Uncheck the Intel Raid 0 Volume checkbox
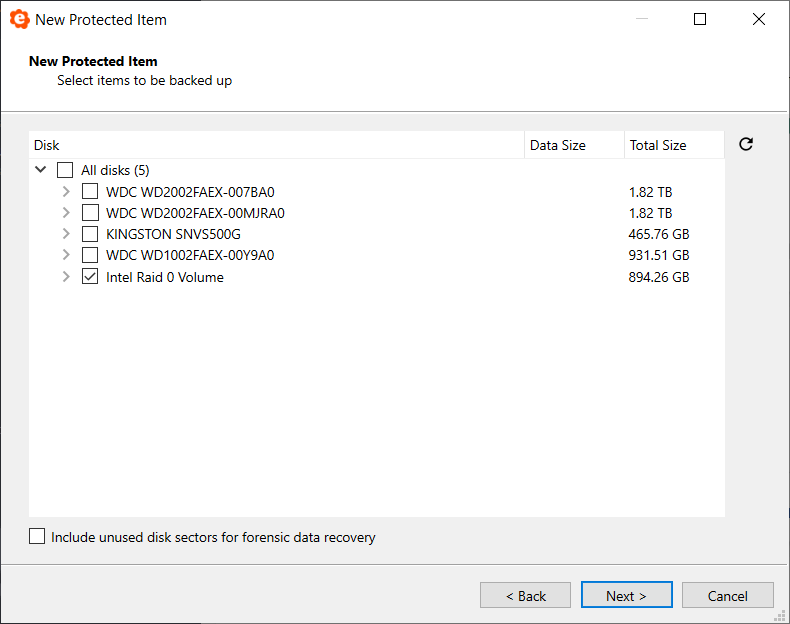790x624 pixels. (90, 277)
